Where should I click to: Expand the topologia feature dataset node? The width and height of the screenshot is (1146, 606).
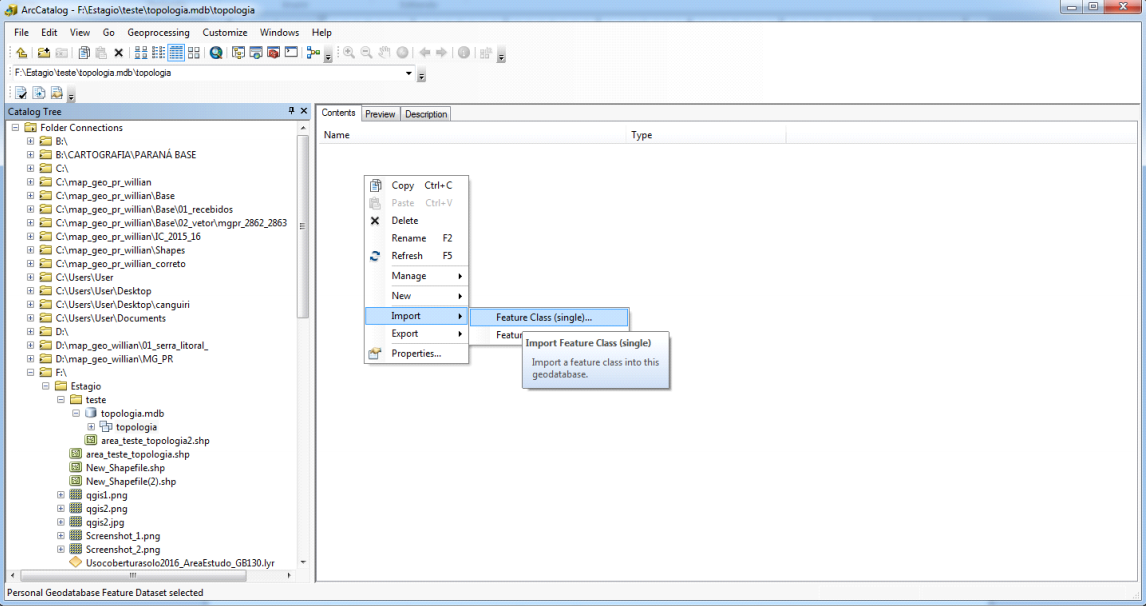(91, 427)
